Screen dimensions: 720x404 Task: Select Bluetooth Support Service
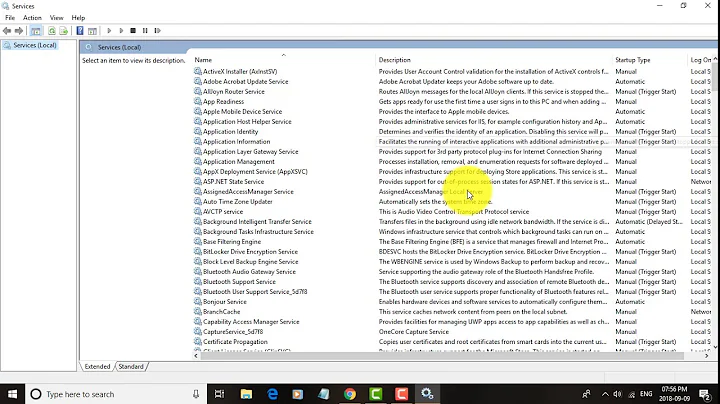(x=239, y=282)
